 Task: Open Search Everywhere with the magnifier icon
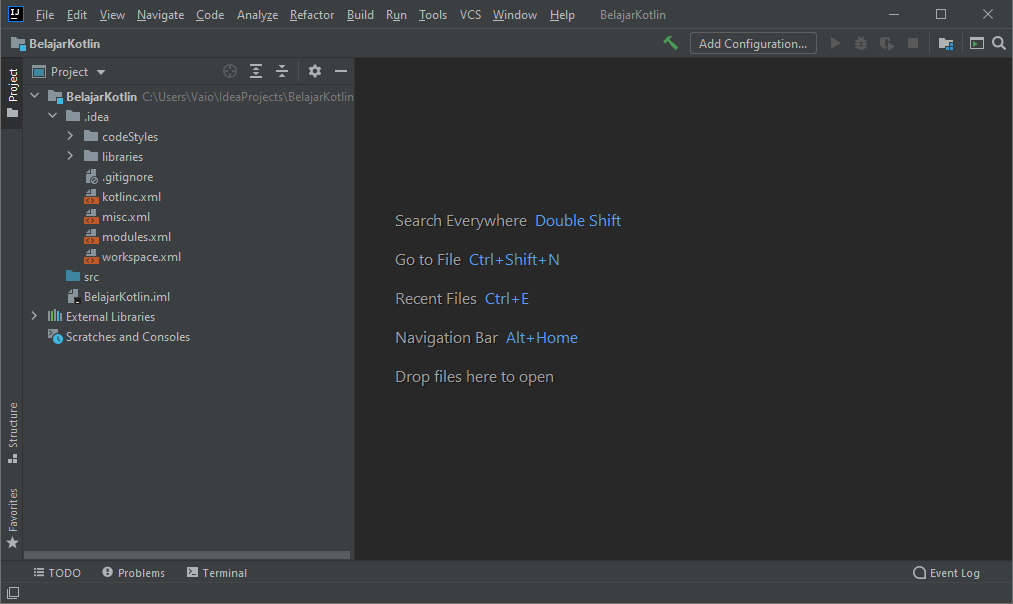pos(997,43)
